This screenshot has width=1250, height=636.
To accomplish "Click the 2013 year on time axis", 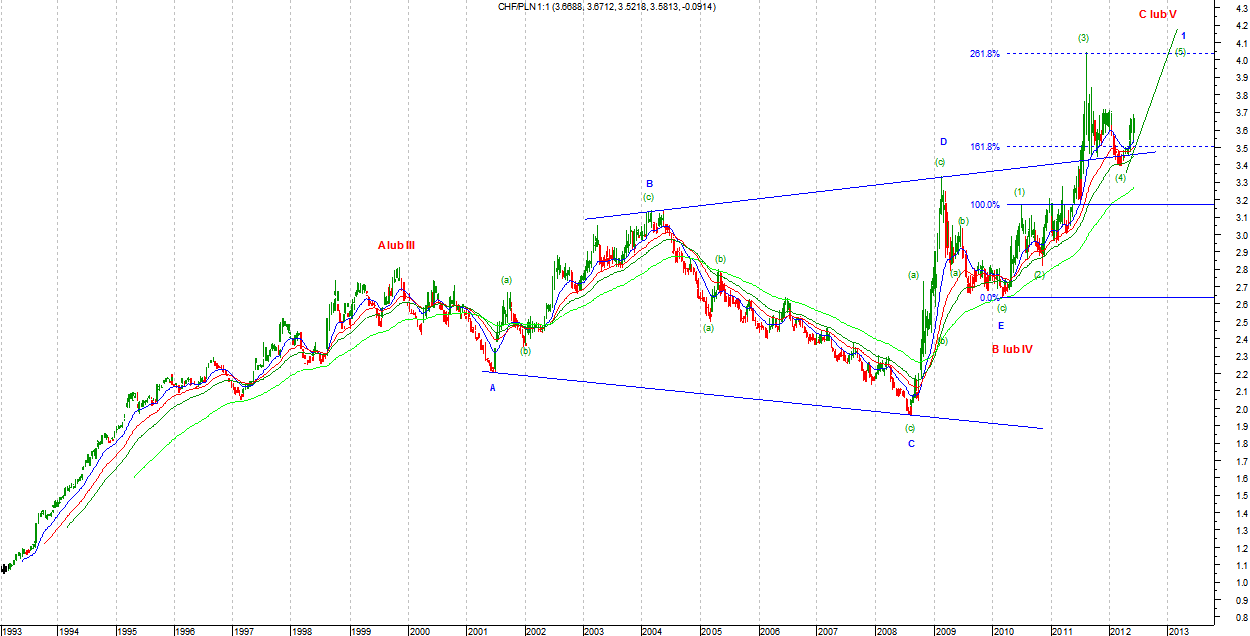I will (1178, 630).
